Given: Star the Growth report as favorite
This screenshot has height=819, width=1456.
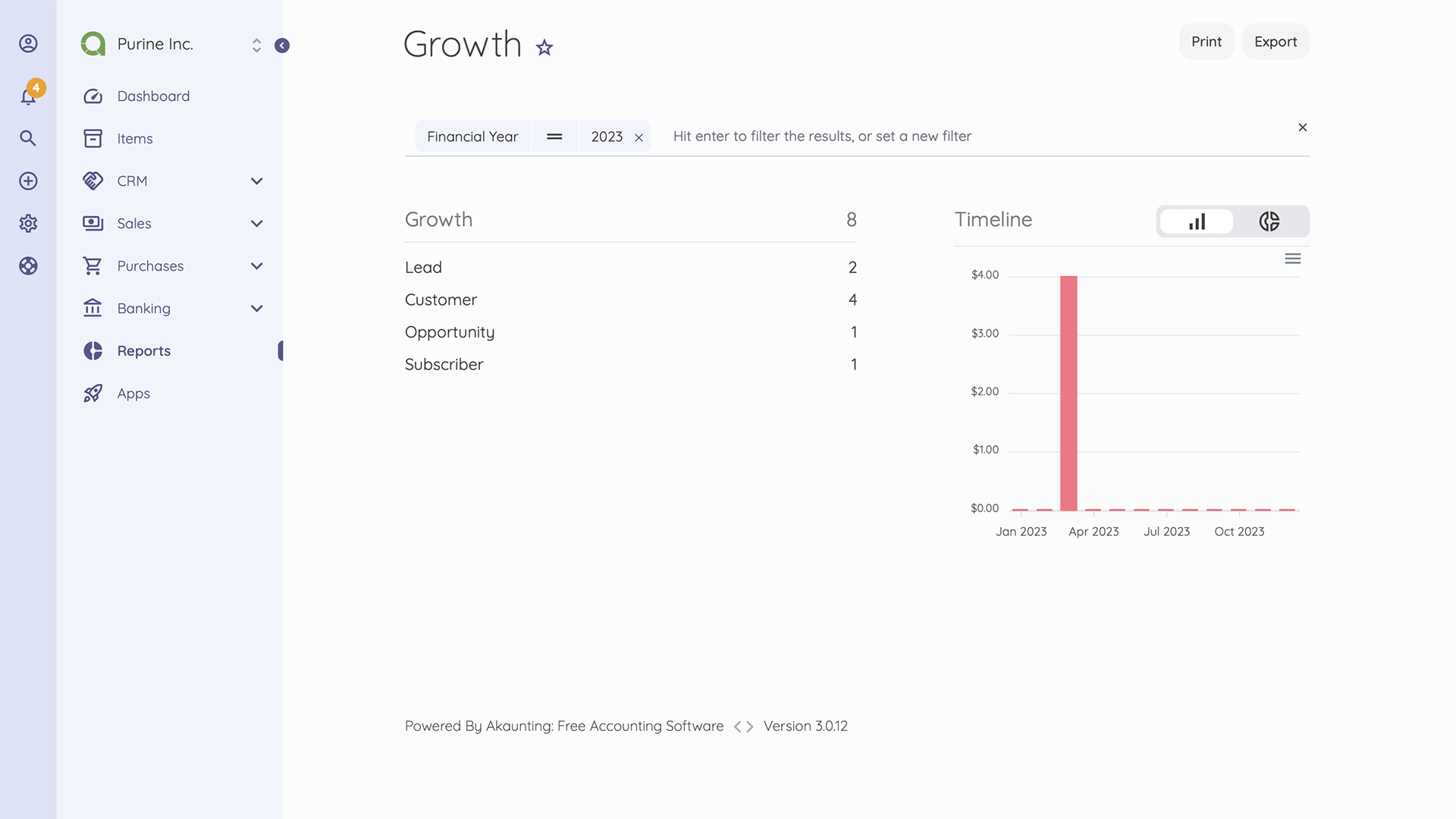Looking at the screenshot, I should 544,47.
